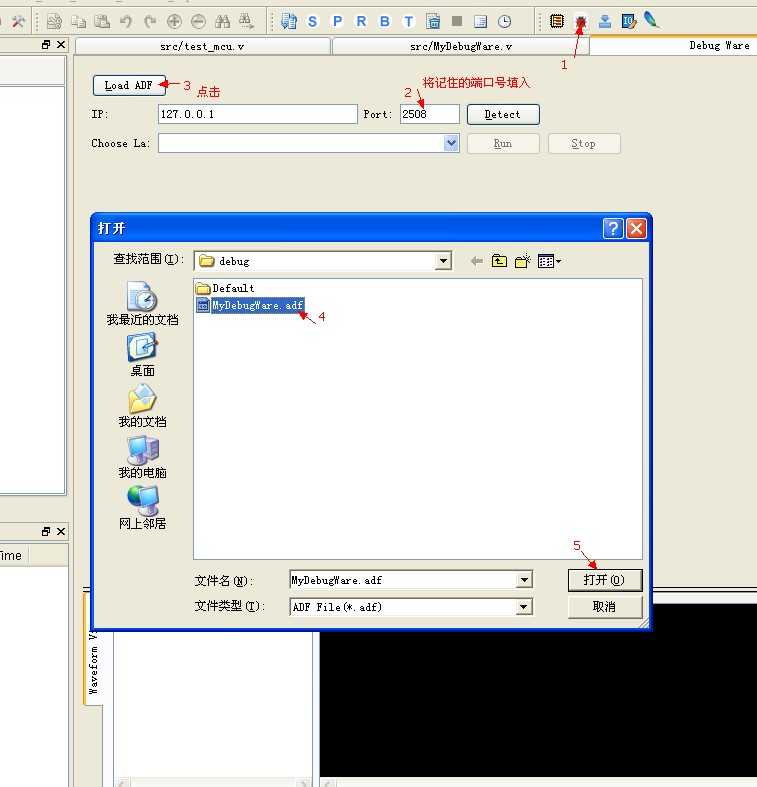Open the My Documents shortcut (我的文档)
Image resolution: width=757 pixels, height=787 pixels.
click(143, 406)
